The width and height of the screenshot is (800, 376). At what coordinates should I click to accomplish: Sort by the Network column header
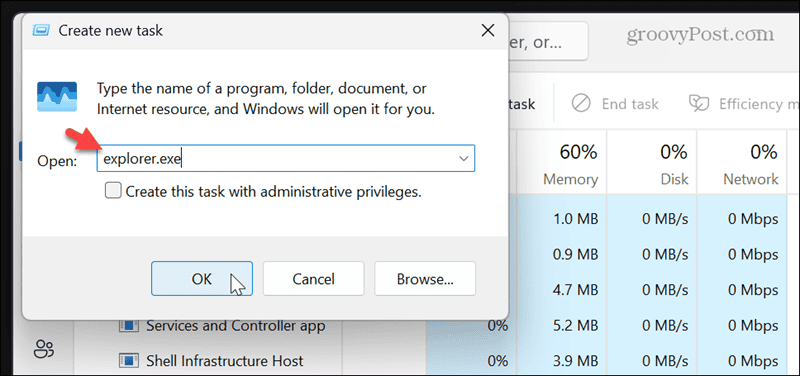click(x=742, y=162)
